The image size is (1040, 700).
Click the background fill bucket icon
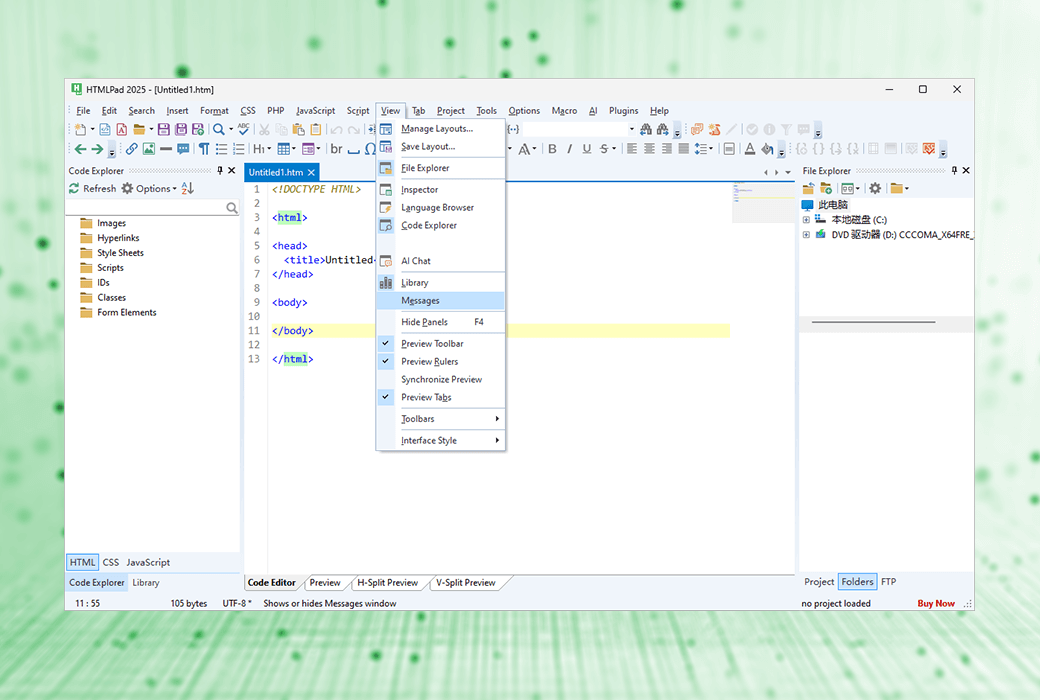(767, 149)
